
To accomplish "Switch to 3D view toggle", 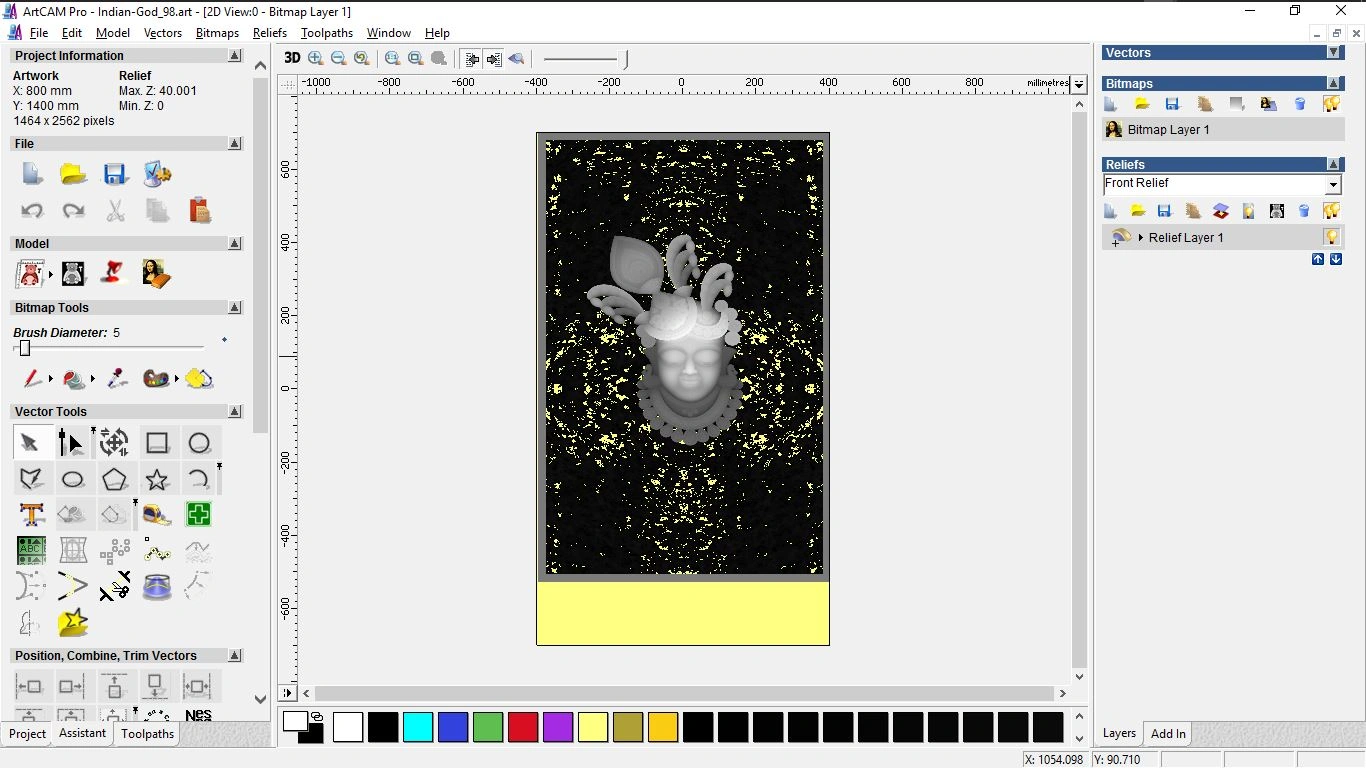I will (x=292, y=58).
